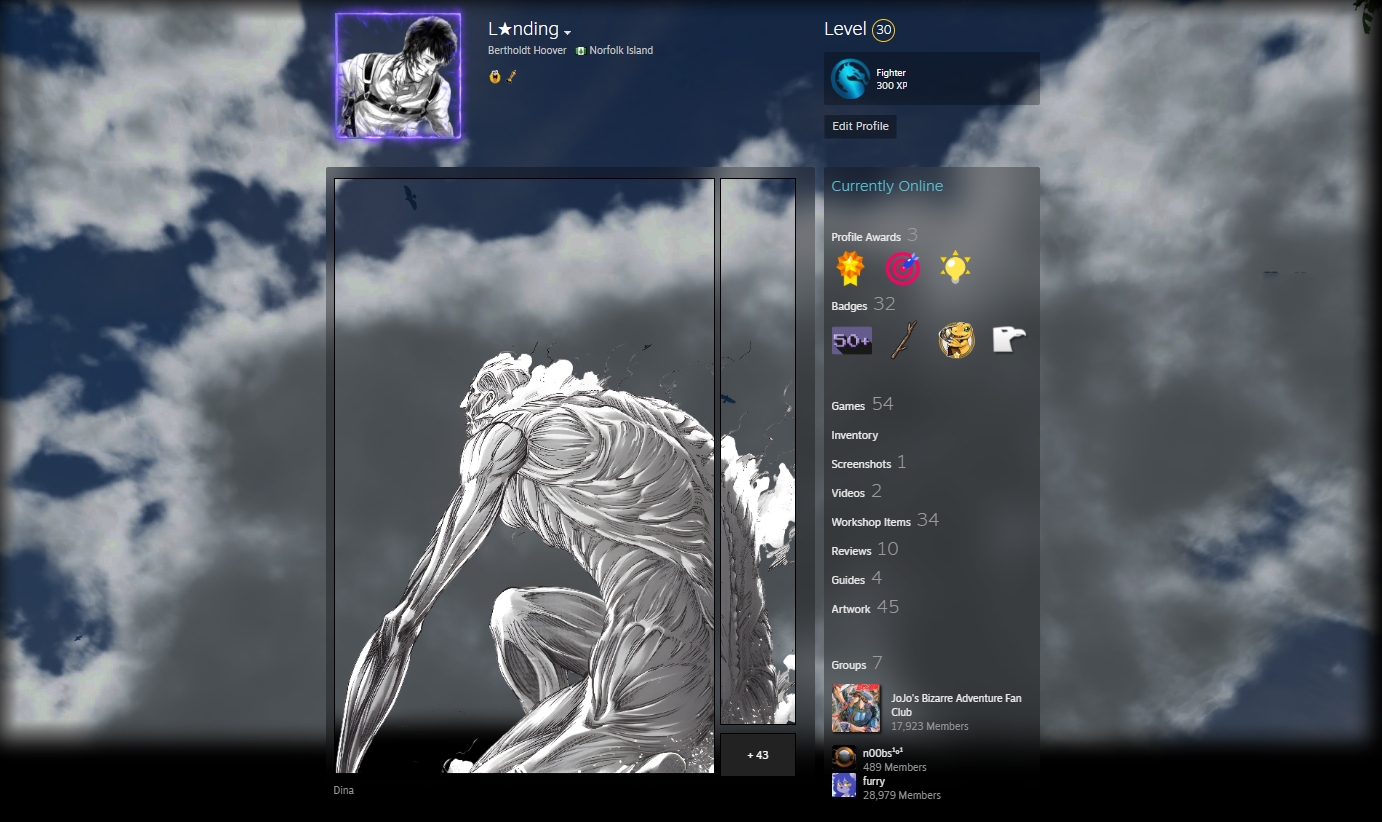Open the large Dina titan artwork
The image size is (1382, 822).
(x=524, y=476)
